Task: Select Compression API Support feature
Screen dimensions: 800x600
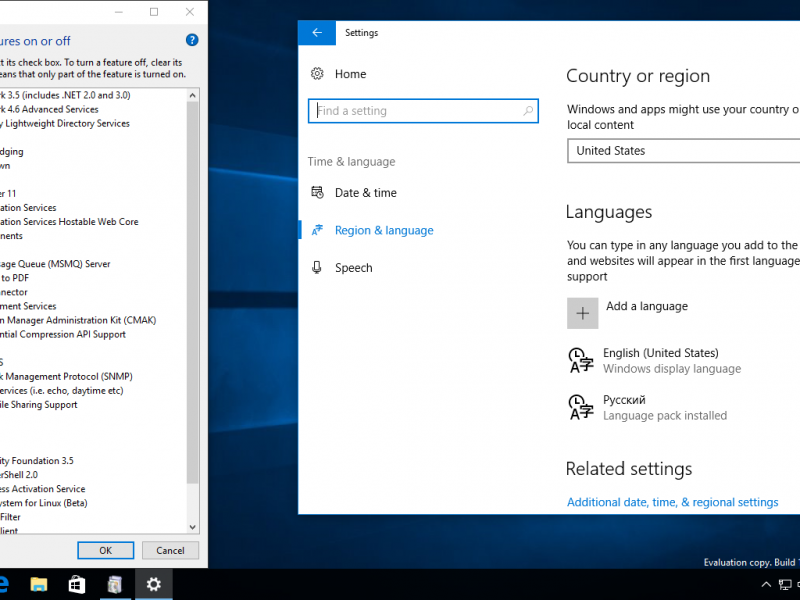Action: [63, 334]
